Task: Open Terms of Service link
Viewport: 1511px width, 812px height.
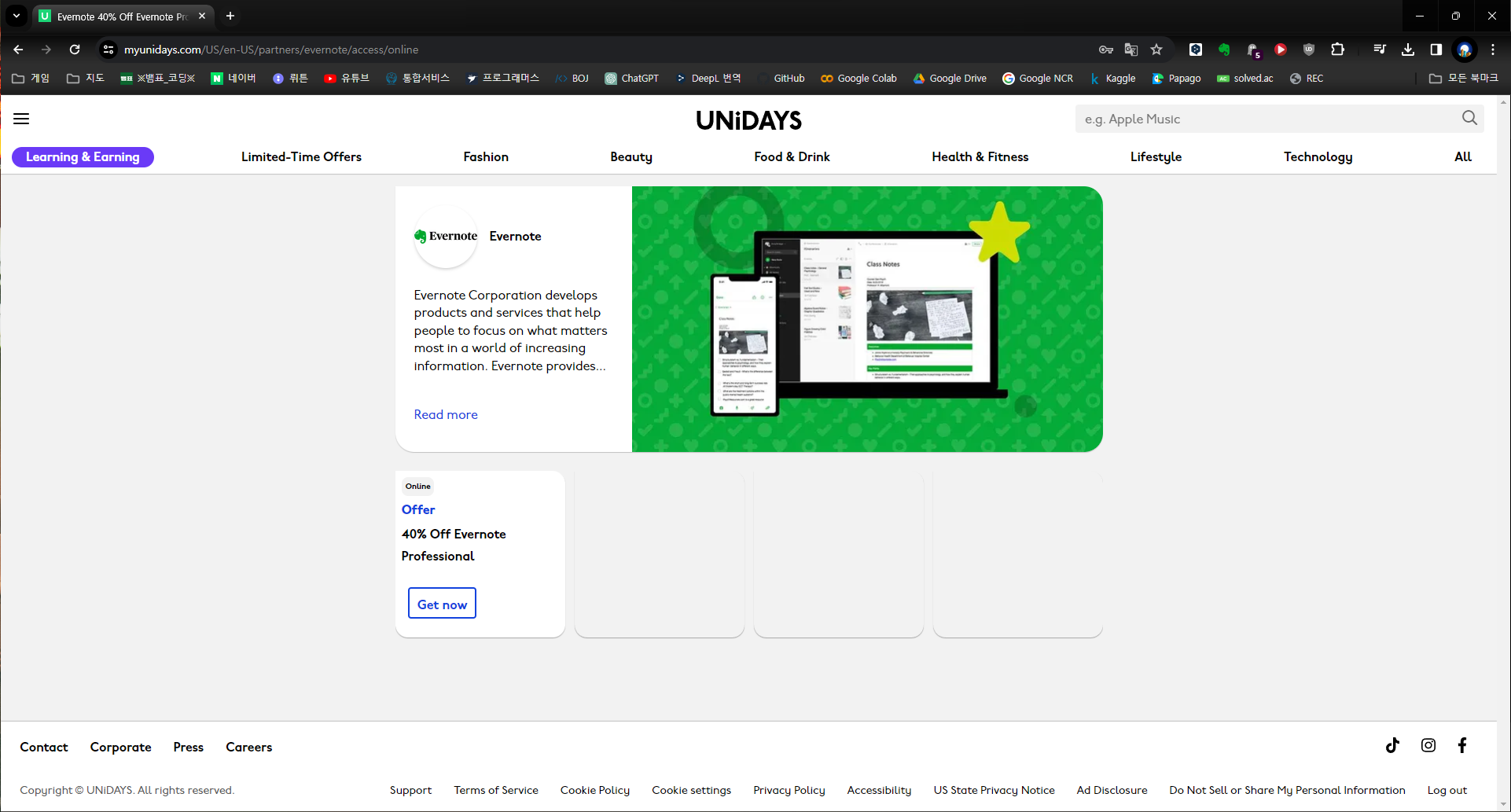Action: pos(495,790)
